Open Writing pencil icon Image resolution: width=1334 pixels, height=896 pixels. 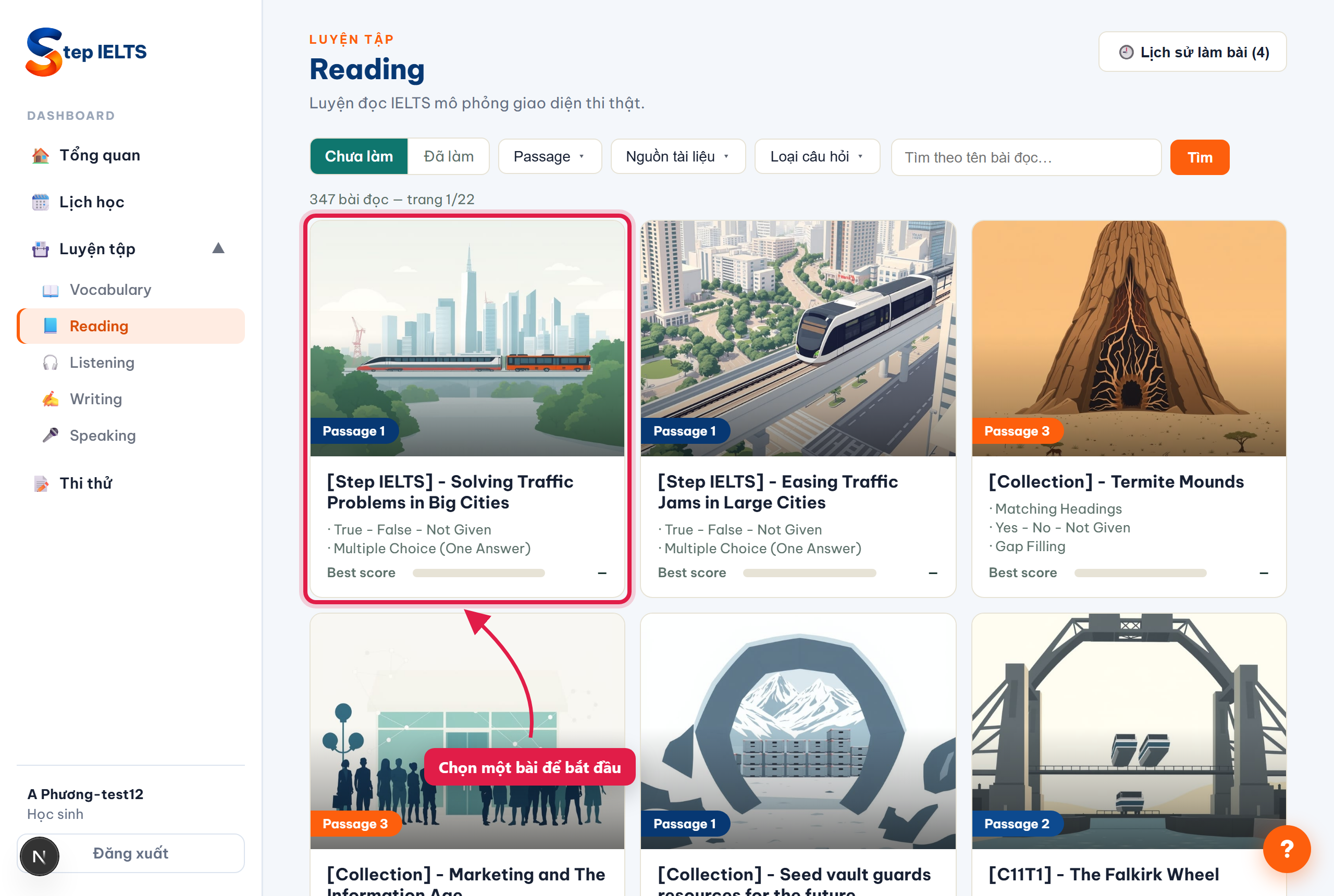click(51, 400)
